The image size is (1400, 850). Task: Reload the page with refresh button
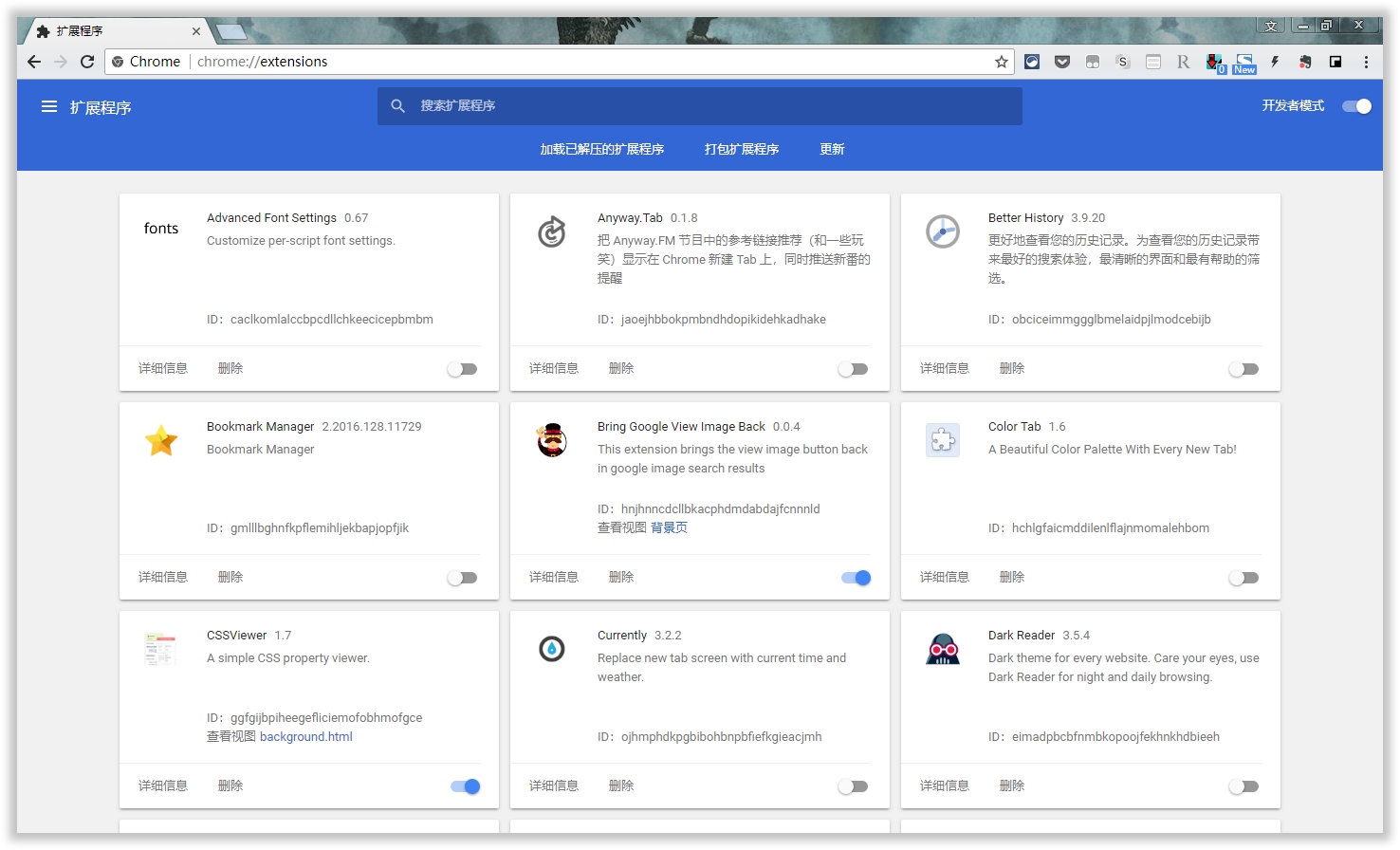click(x=87, y=62)
